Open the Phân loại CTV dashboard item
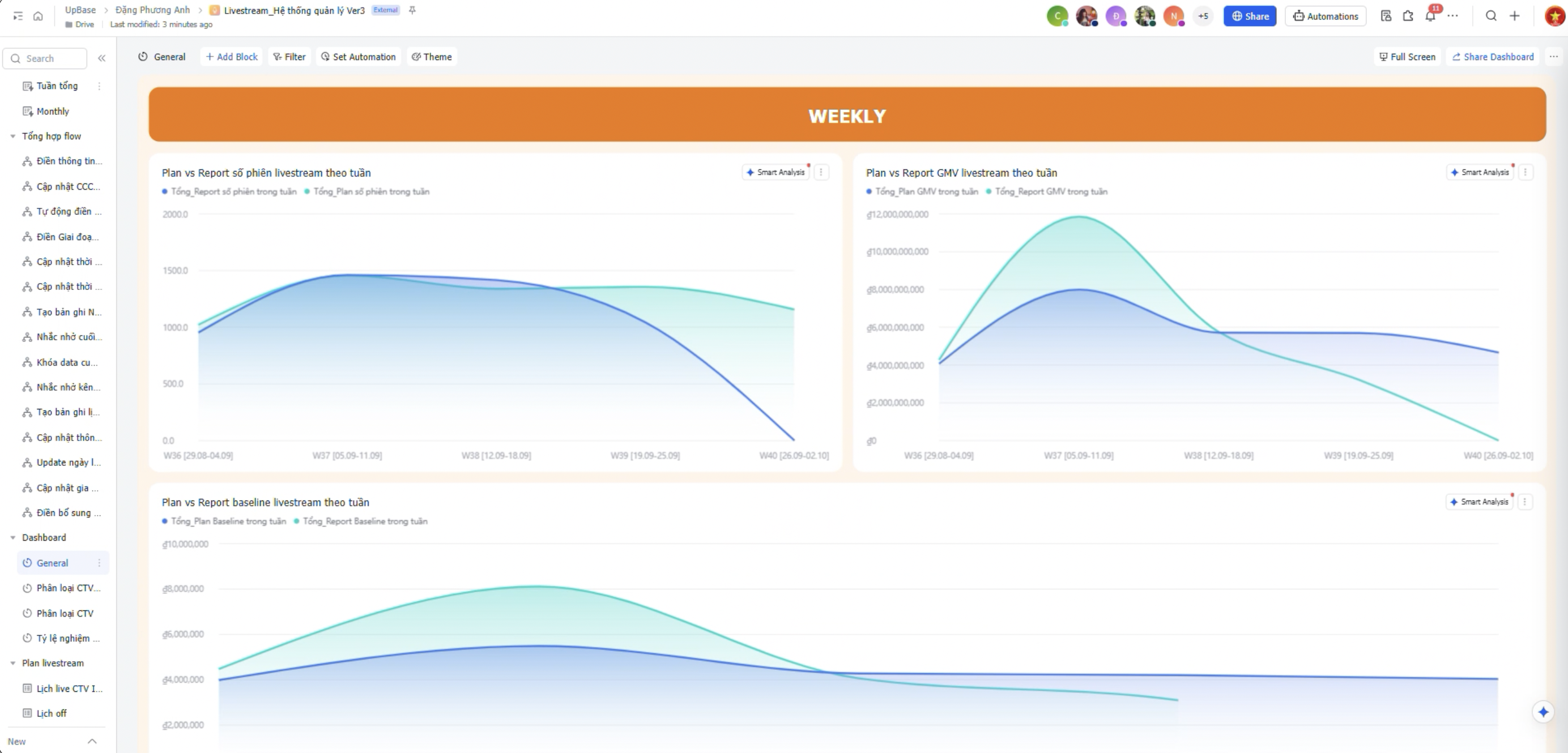Viewport: 1568px width, 753px height. (x=65, y=613)
